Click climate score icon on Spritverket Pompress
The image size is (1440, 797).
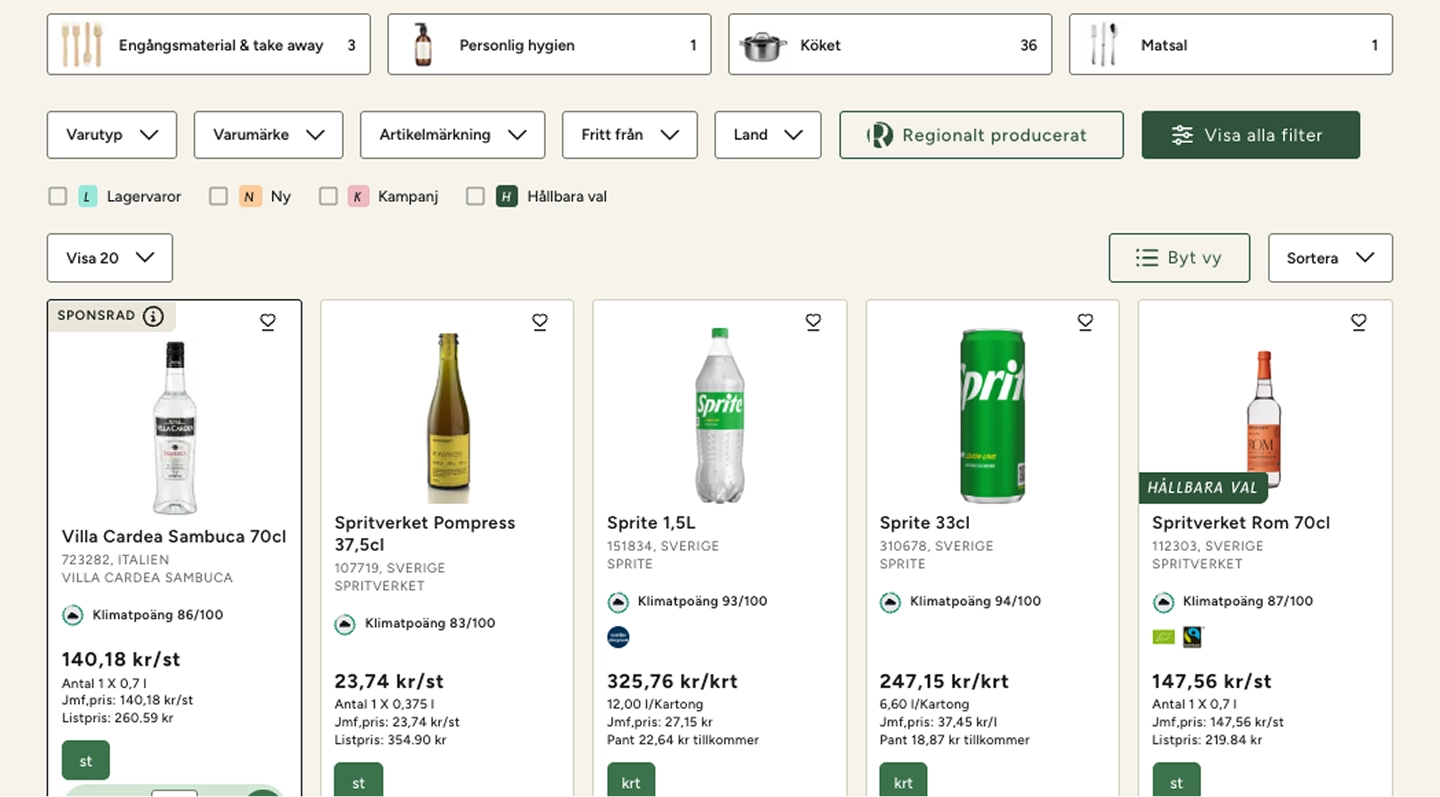coord(345,624)
